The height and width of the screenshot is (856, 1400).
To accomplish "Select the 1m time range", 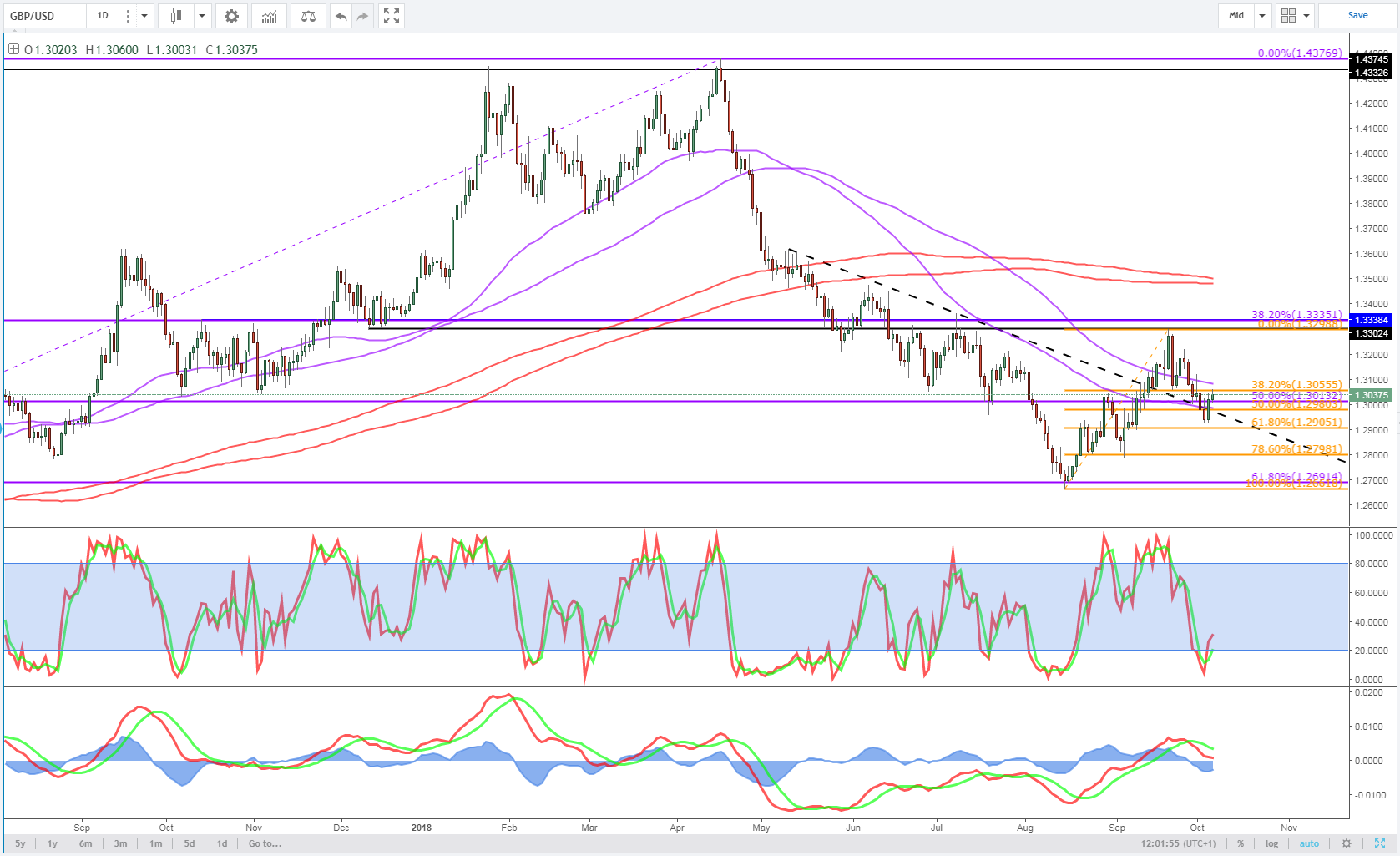I will [x=155, y=843].
